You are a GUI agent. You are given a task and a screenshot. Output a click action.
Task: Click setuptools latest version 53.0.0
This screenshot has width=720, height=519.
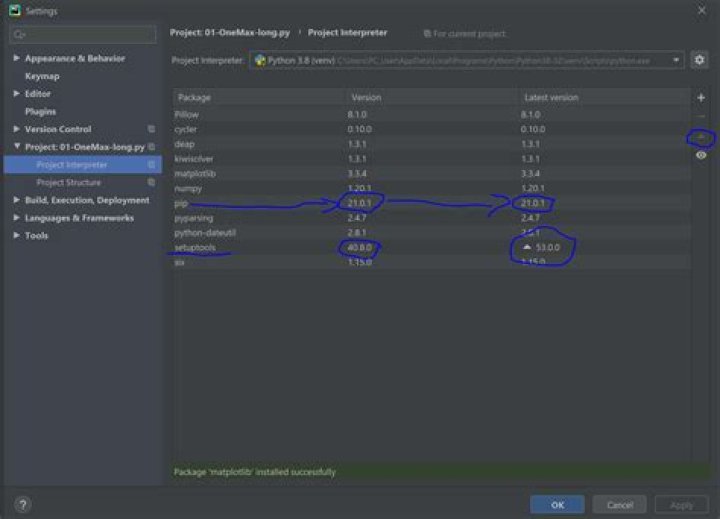tap(548, 248)
